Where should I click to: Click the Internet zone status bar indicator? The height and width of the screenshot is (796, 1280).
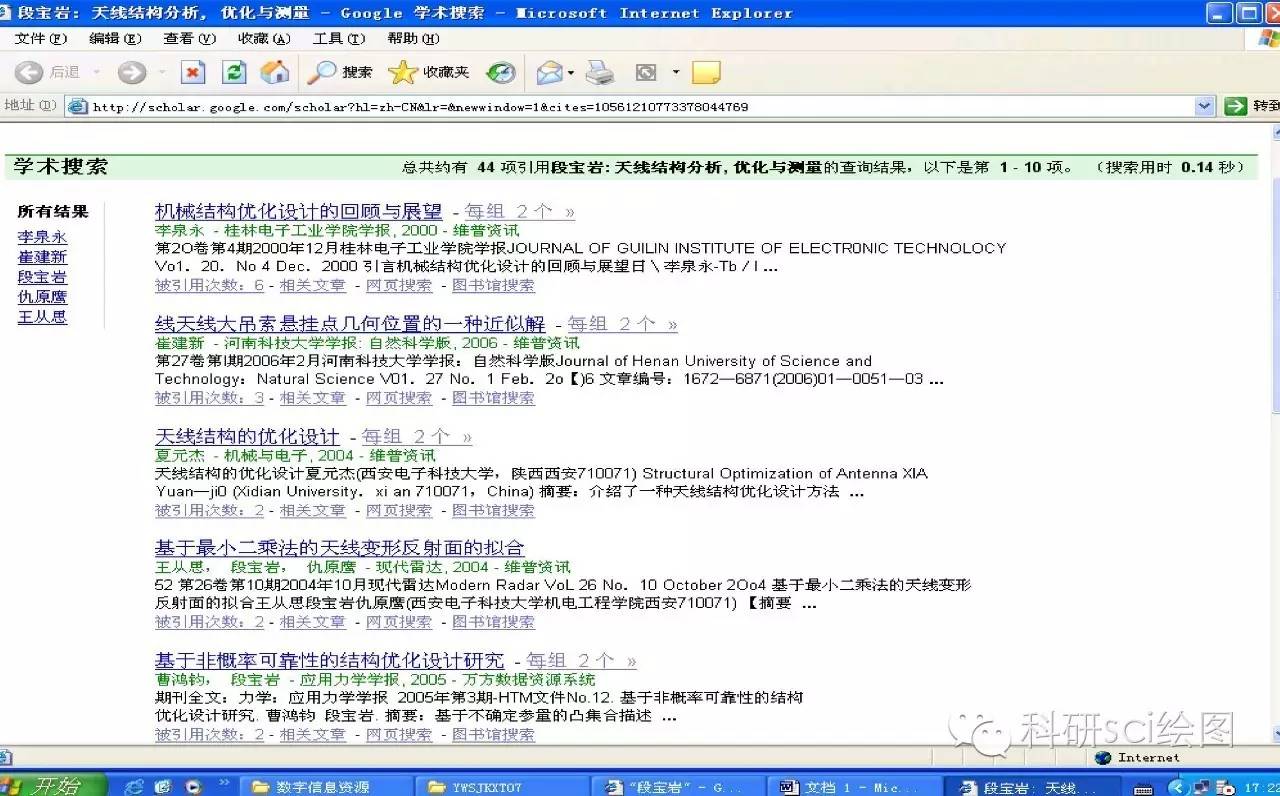pyautogui.click(x=1138, y=758)
